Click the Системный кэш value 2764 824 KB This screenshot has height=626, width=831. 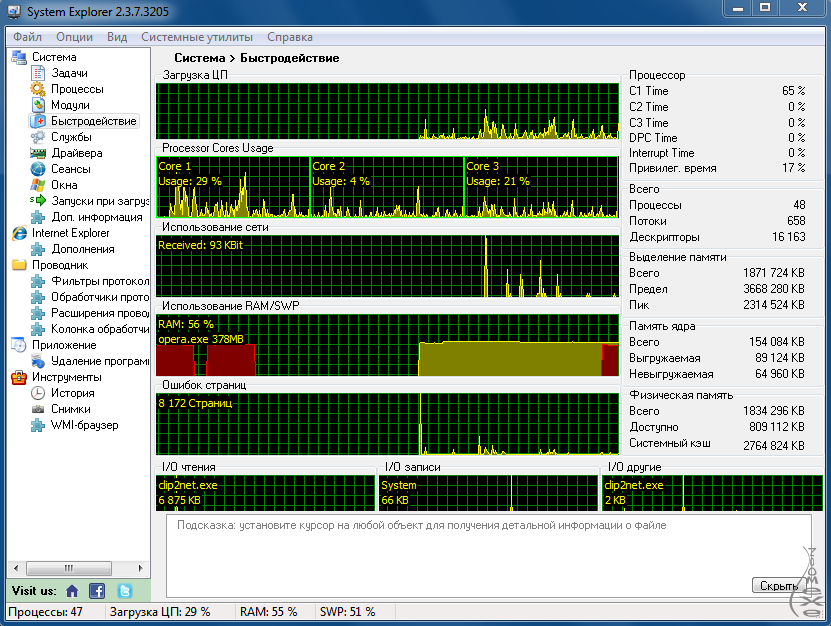tap(774, 446)
